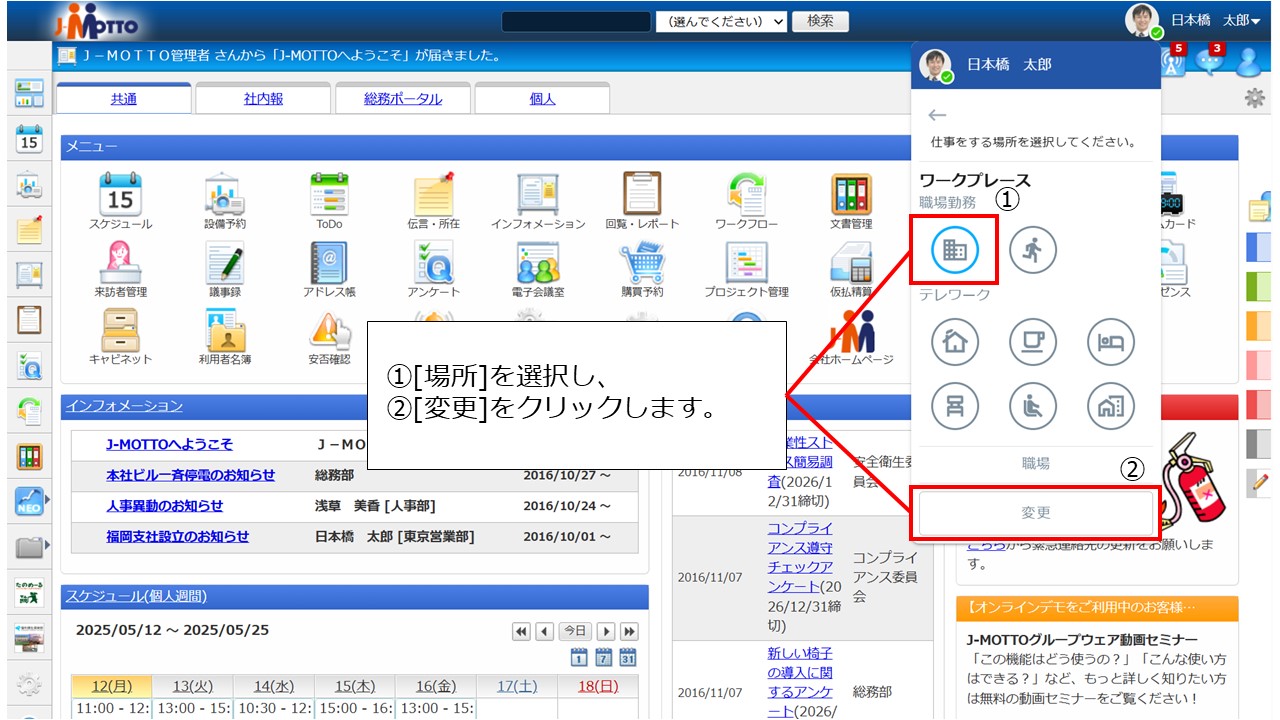Open the スケジュール(個人週間) heading link

[x=136, y=597]
